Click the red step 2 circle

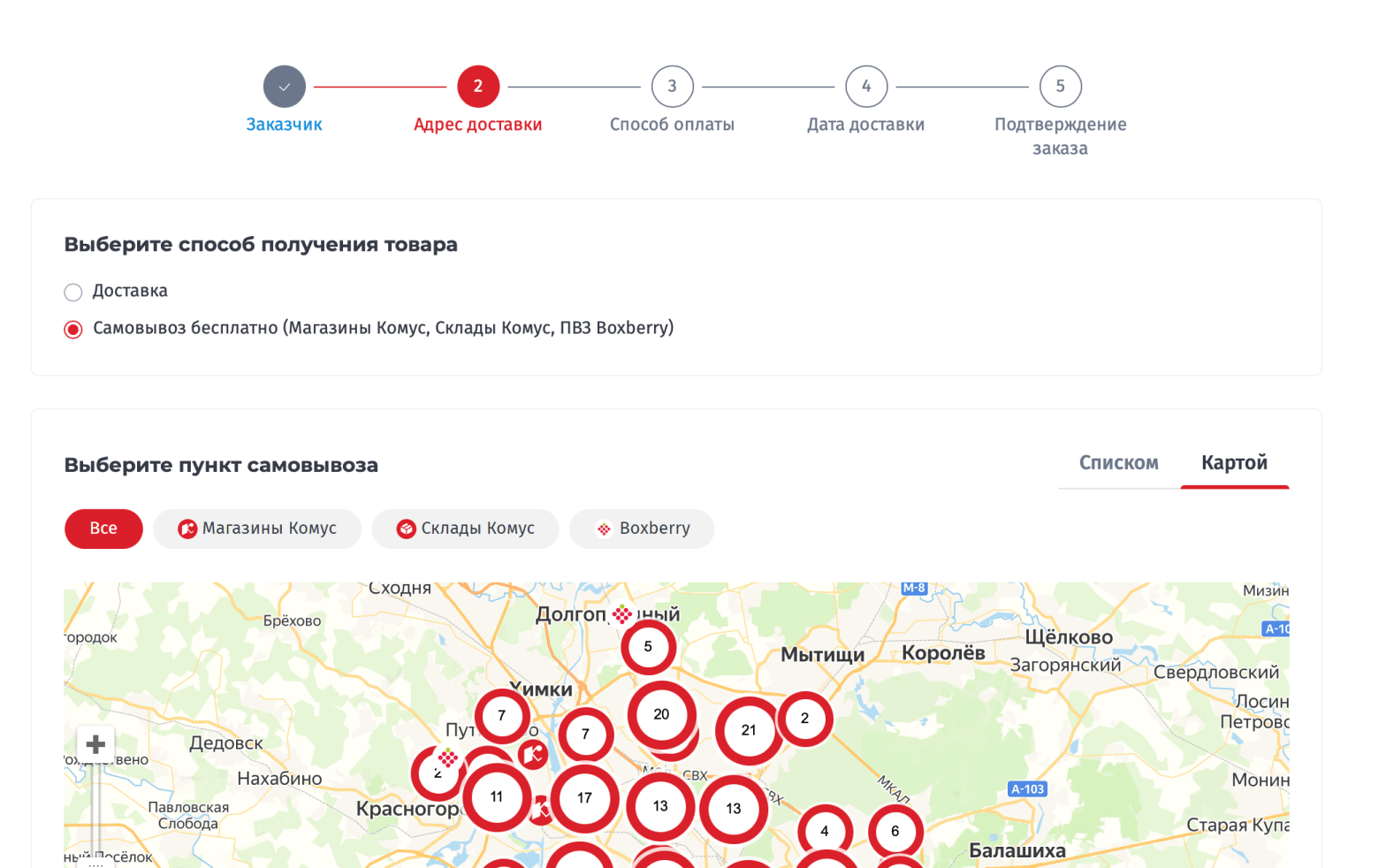(478, 87)
